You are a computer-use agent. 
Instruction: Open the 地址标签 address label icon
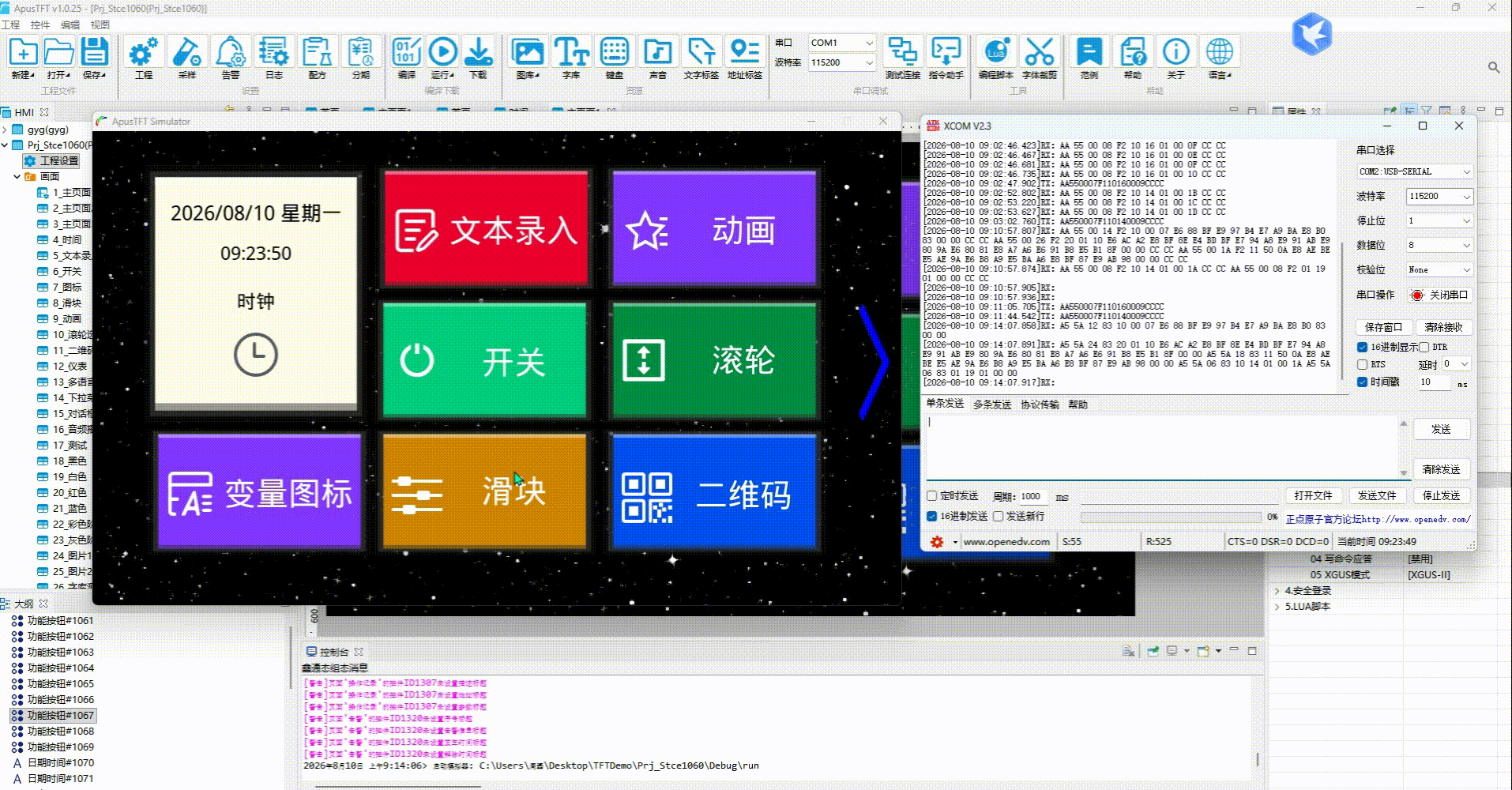[x=745, y=52]
